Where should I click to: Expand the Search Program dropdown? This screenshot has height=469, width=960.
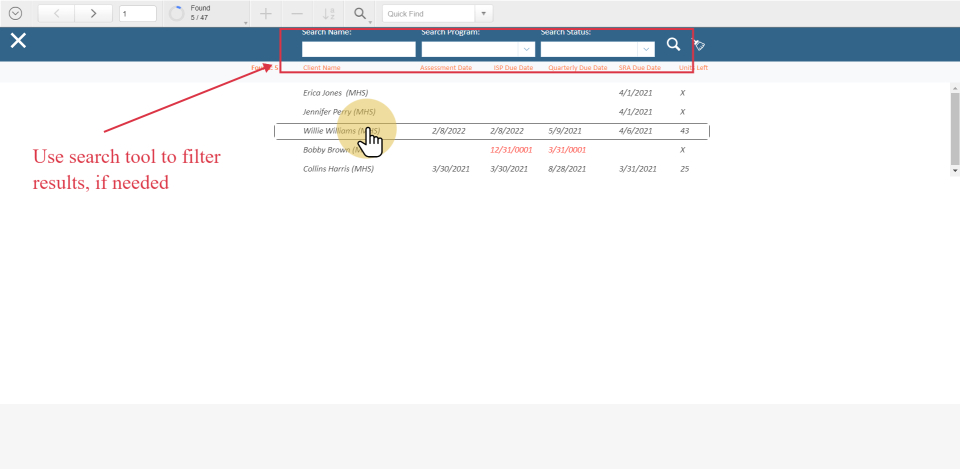coord(526,49)
